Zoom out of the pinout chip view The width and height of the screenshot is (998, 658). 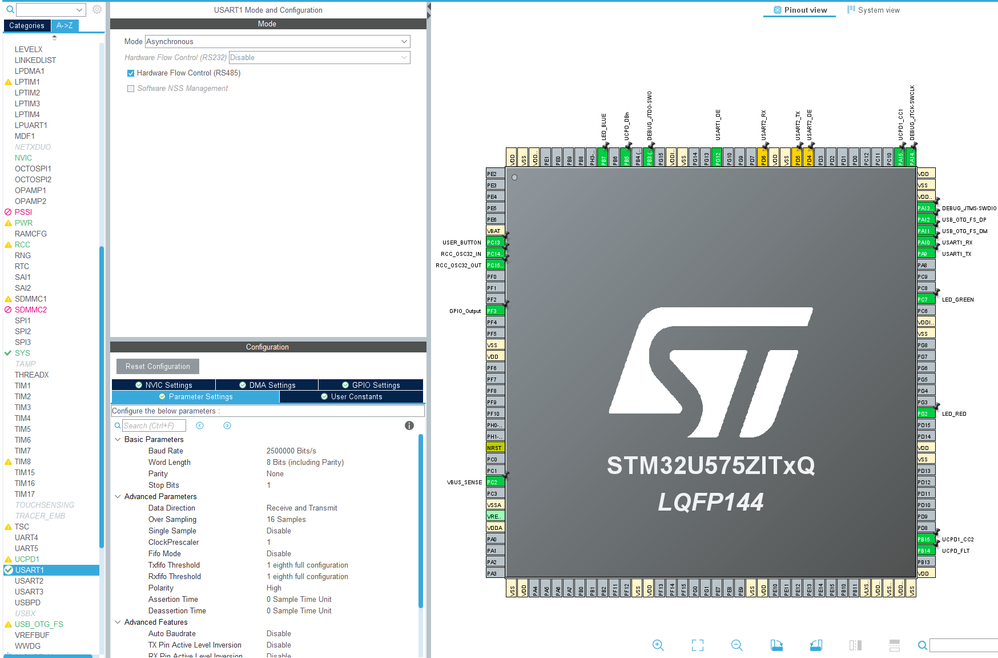pyautogui.click(x=736, y=645)
